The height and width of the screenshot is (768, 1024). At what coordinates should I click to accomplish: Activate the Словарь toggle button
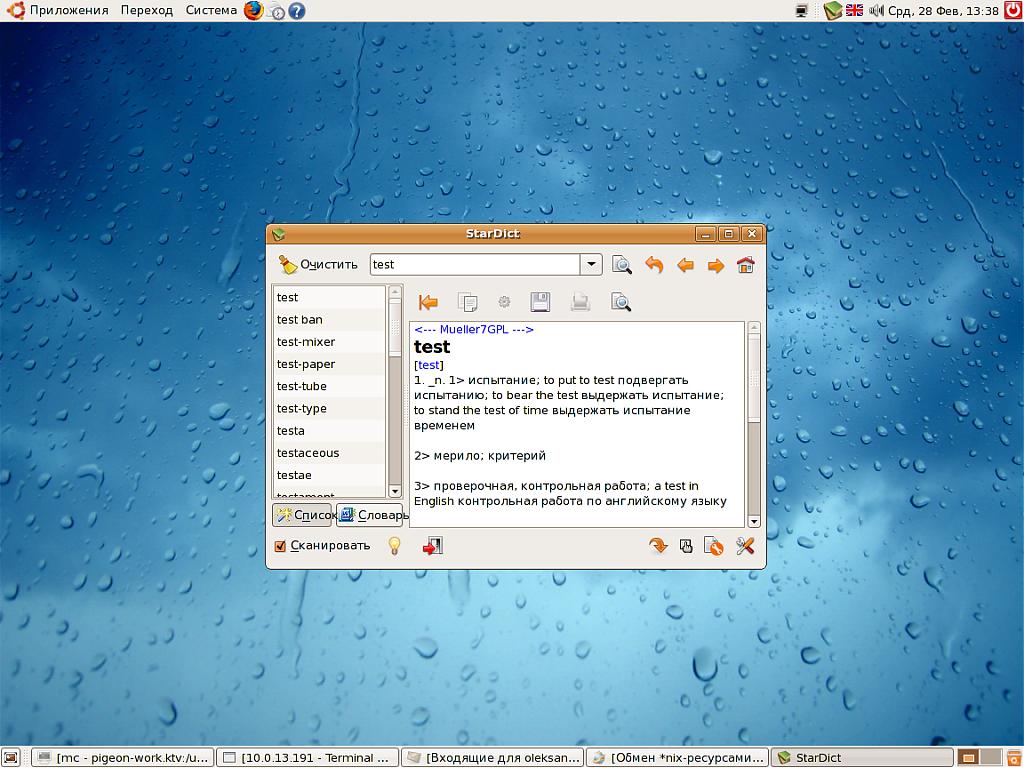tap(370, 515)
